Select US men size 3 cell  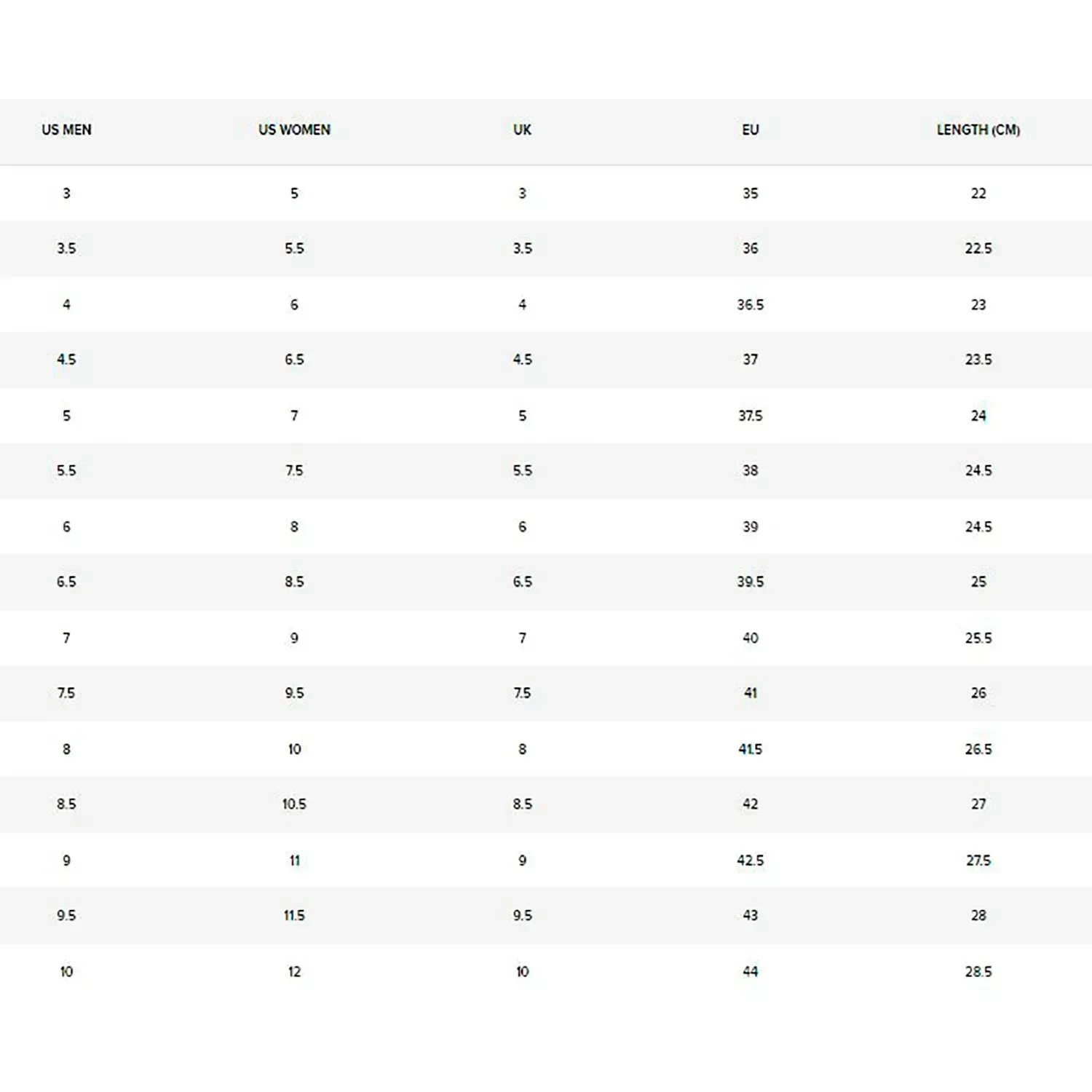click(66, 193)
